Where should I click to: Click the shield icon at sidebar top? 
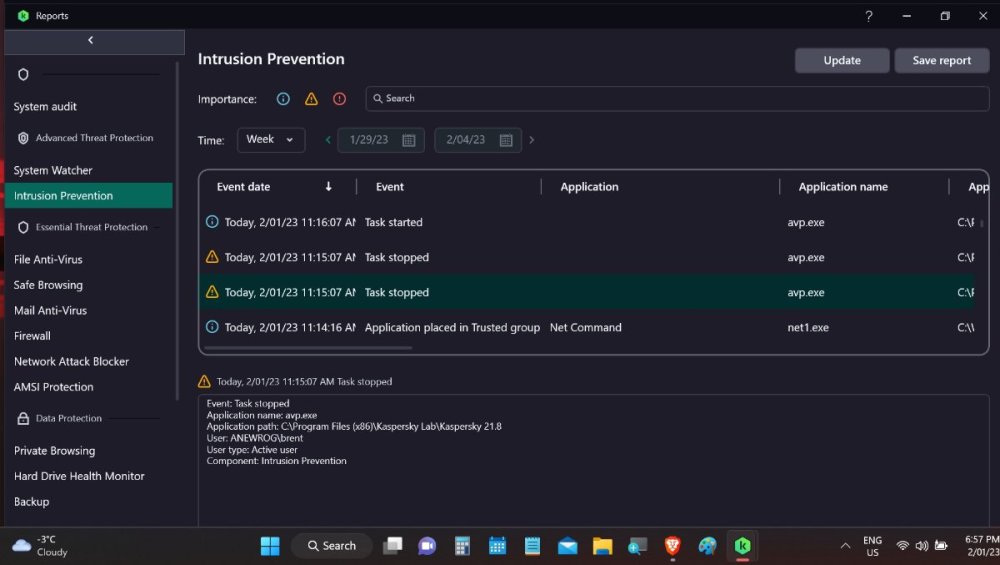click(24, 75)
